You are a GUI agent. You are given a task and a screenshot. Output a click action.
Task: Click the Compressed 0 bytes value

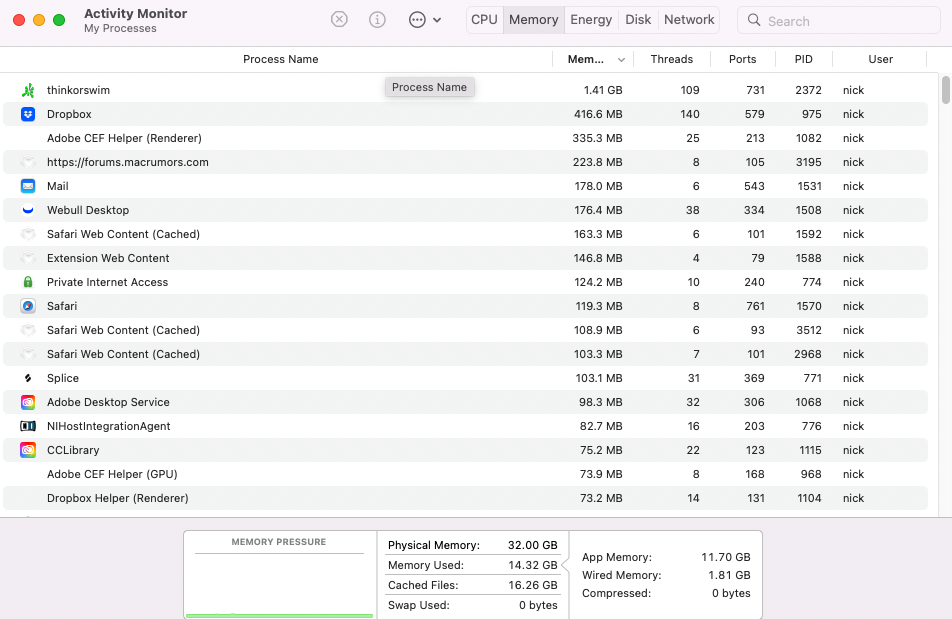coord(731,593)
